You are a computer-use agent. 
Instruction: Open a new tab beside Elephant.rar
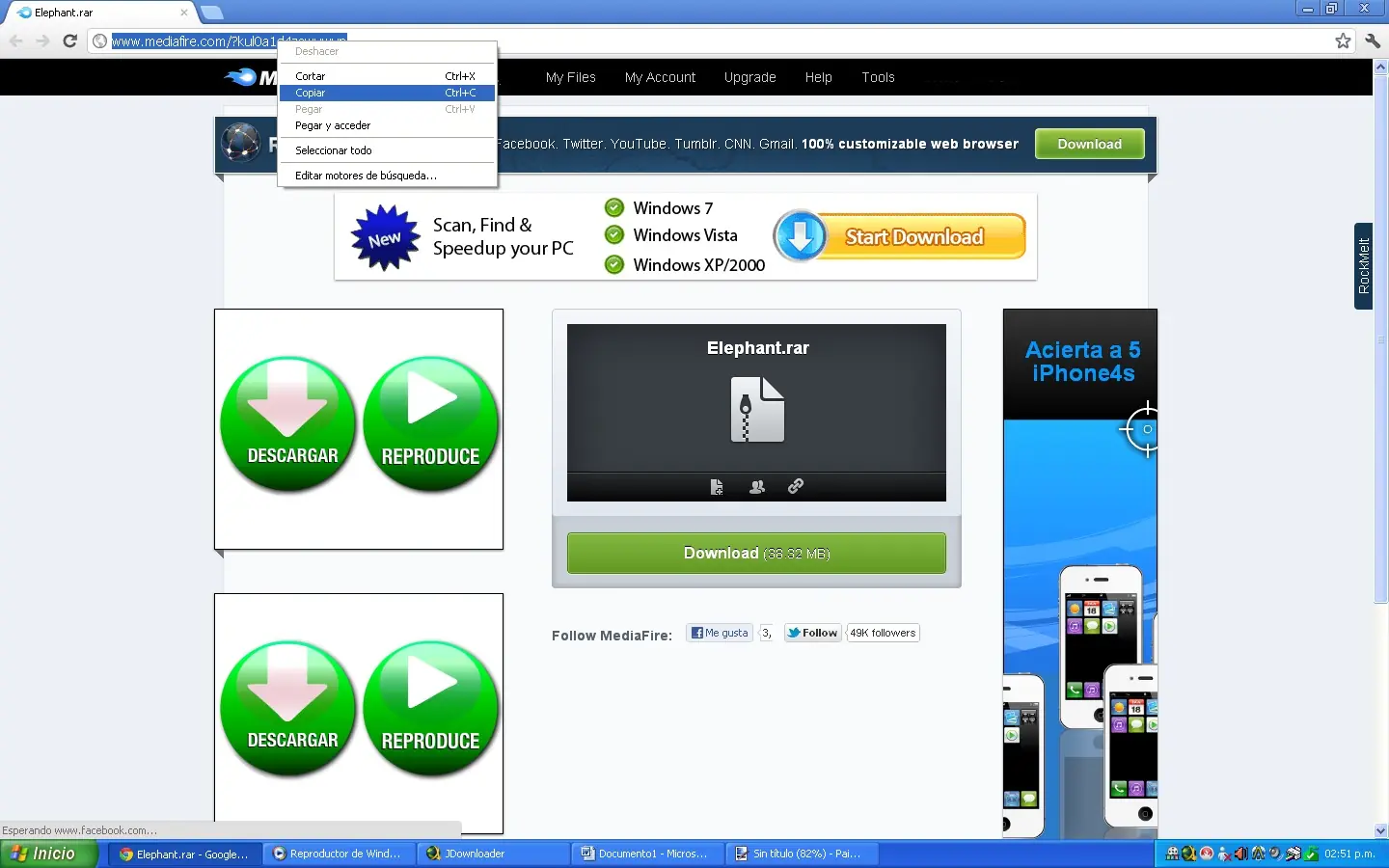click(x=212, y=13)
